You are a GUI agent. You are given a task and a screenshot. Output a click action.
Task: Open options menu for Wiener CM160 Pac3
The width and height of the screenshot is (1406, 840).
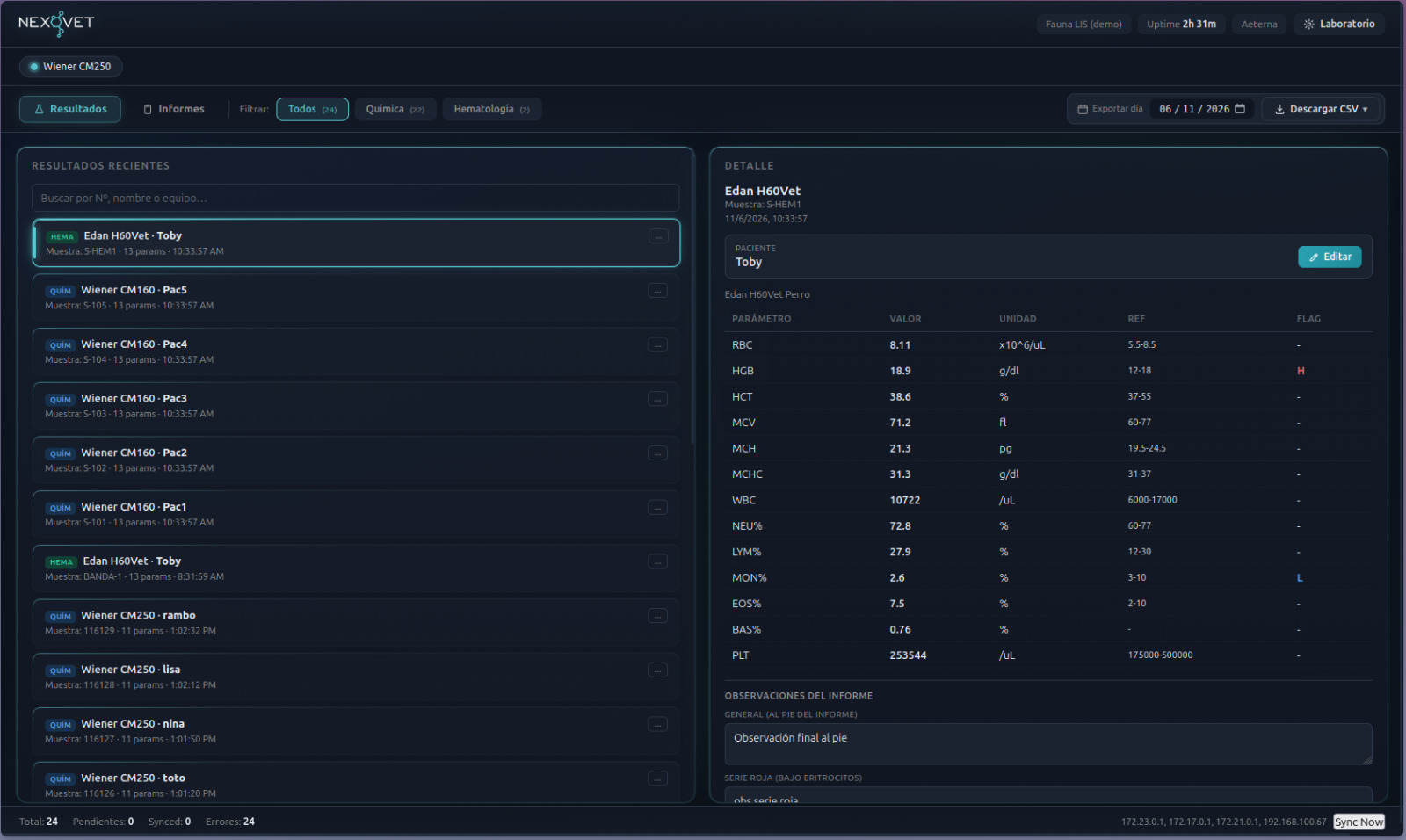click(658, 399)
